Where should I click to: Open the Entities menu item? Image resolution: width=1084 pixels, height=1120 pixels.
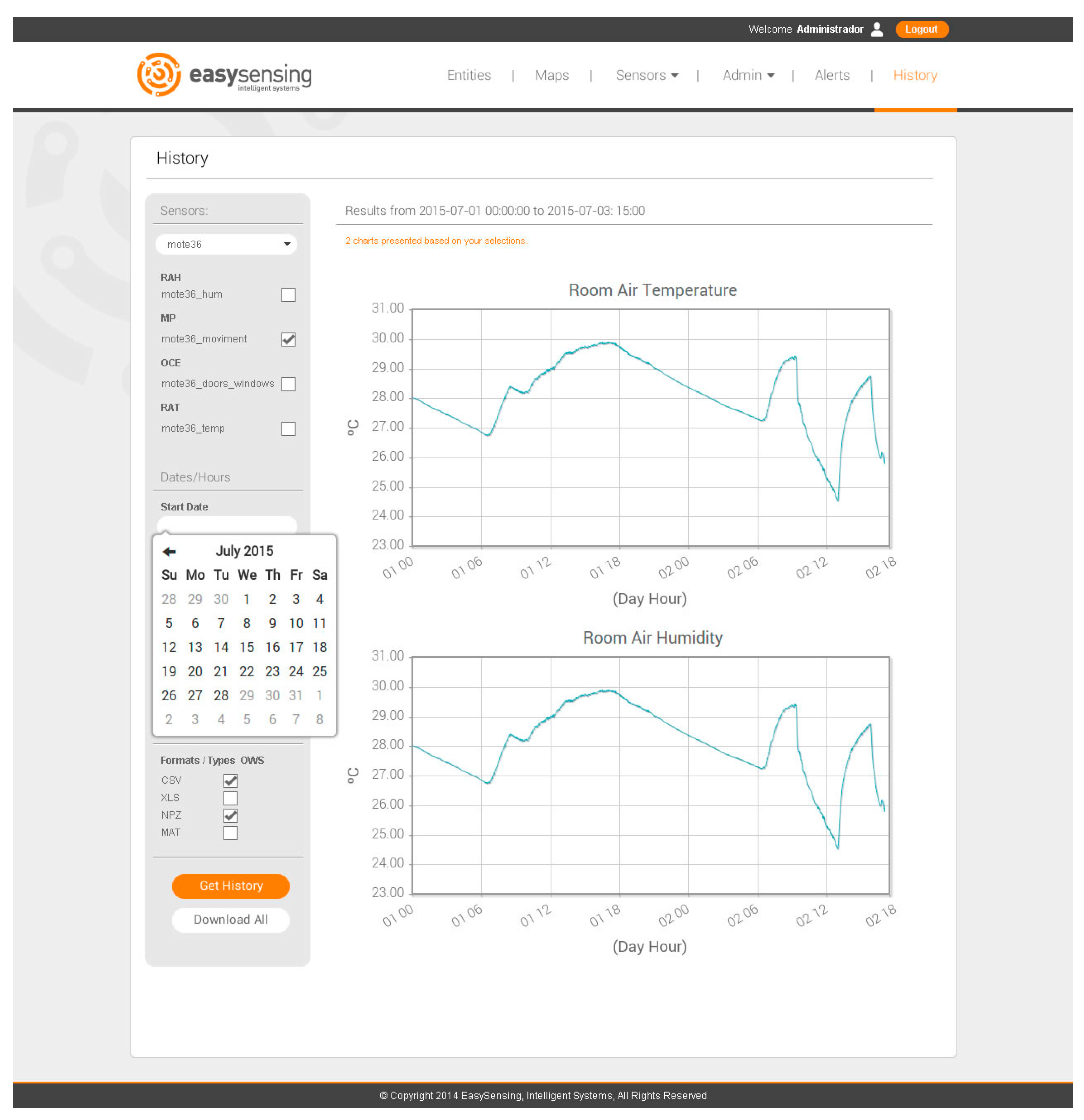469,75
